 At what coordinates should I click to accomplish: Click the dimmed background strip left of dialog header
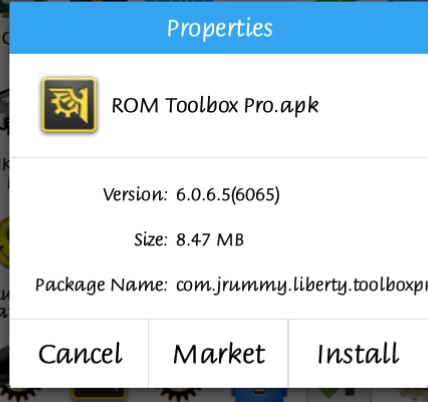[x=5, y=27]
